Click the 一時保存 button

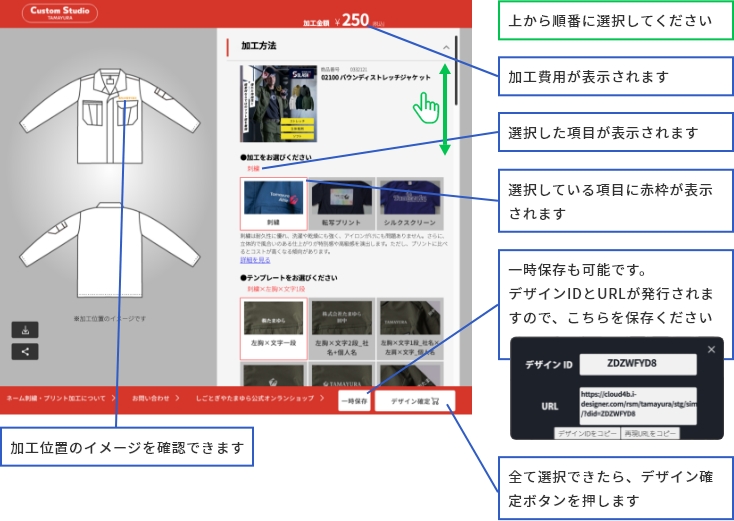pos(354,401)
